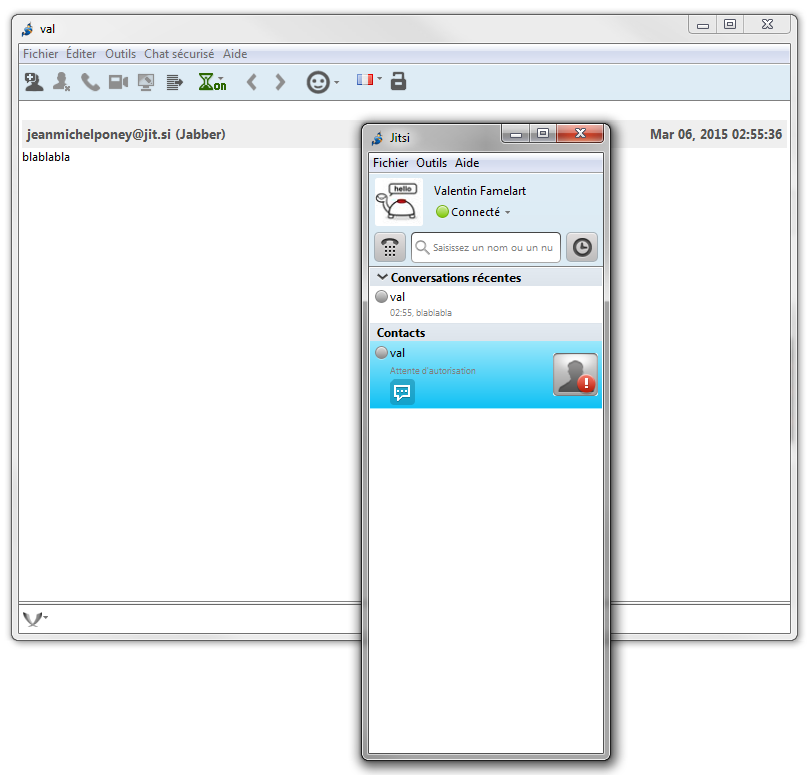Click the Mar 06, 2015 02:55:36 timestamp
The height and width of the screenshot is (775, 809).
click(x=716, y=134)
